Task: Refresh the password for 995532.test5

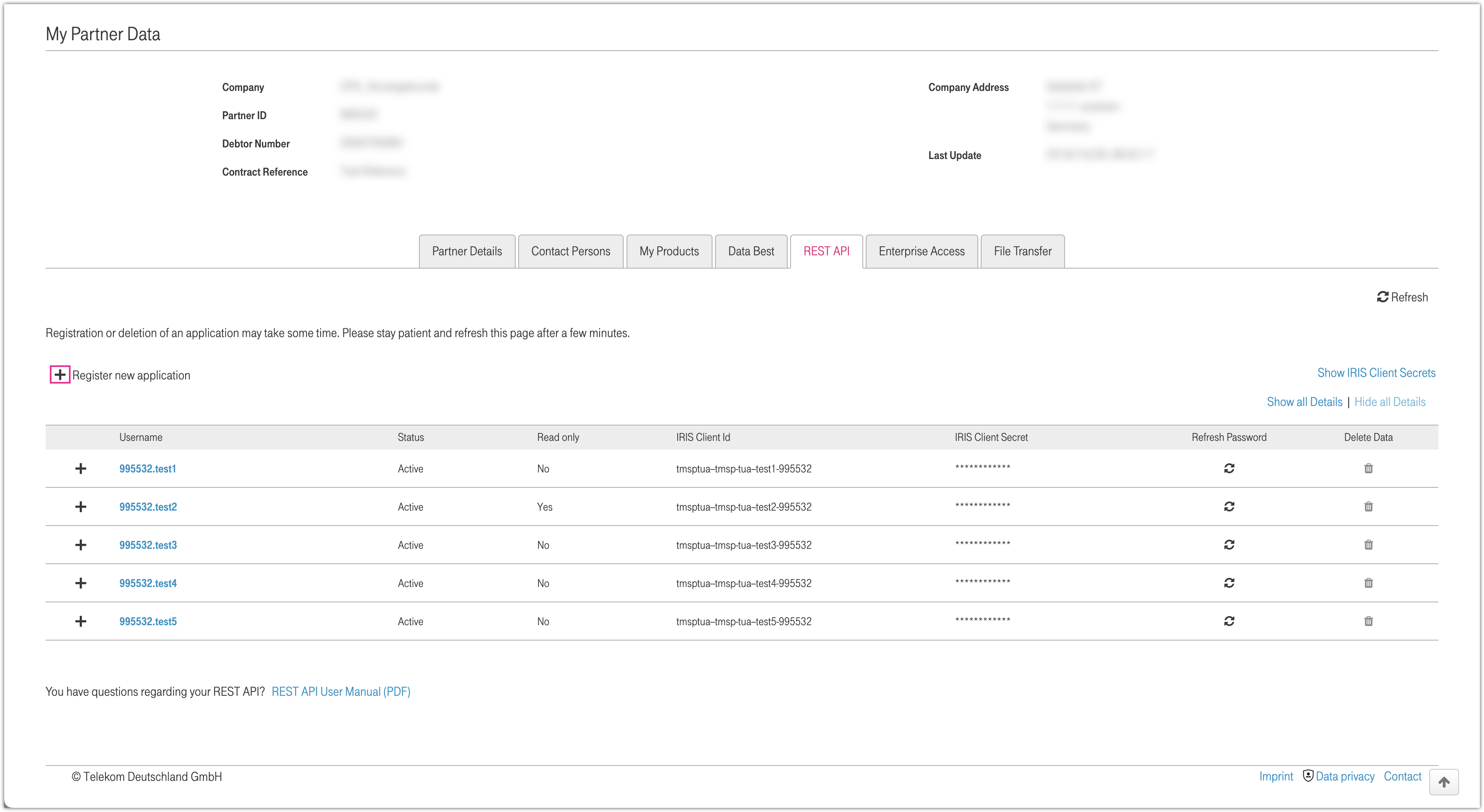Action: [x=1229, y=621]
